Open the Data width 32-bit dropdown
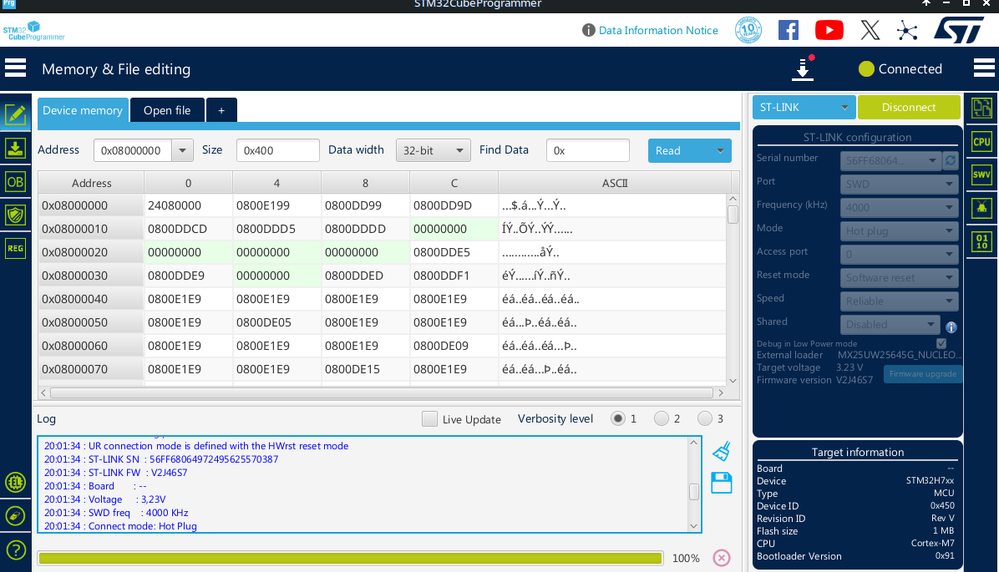This screenshot has height=572, width=999. 433,150
